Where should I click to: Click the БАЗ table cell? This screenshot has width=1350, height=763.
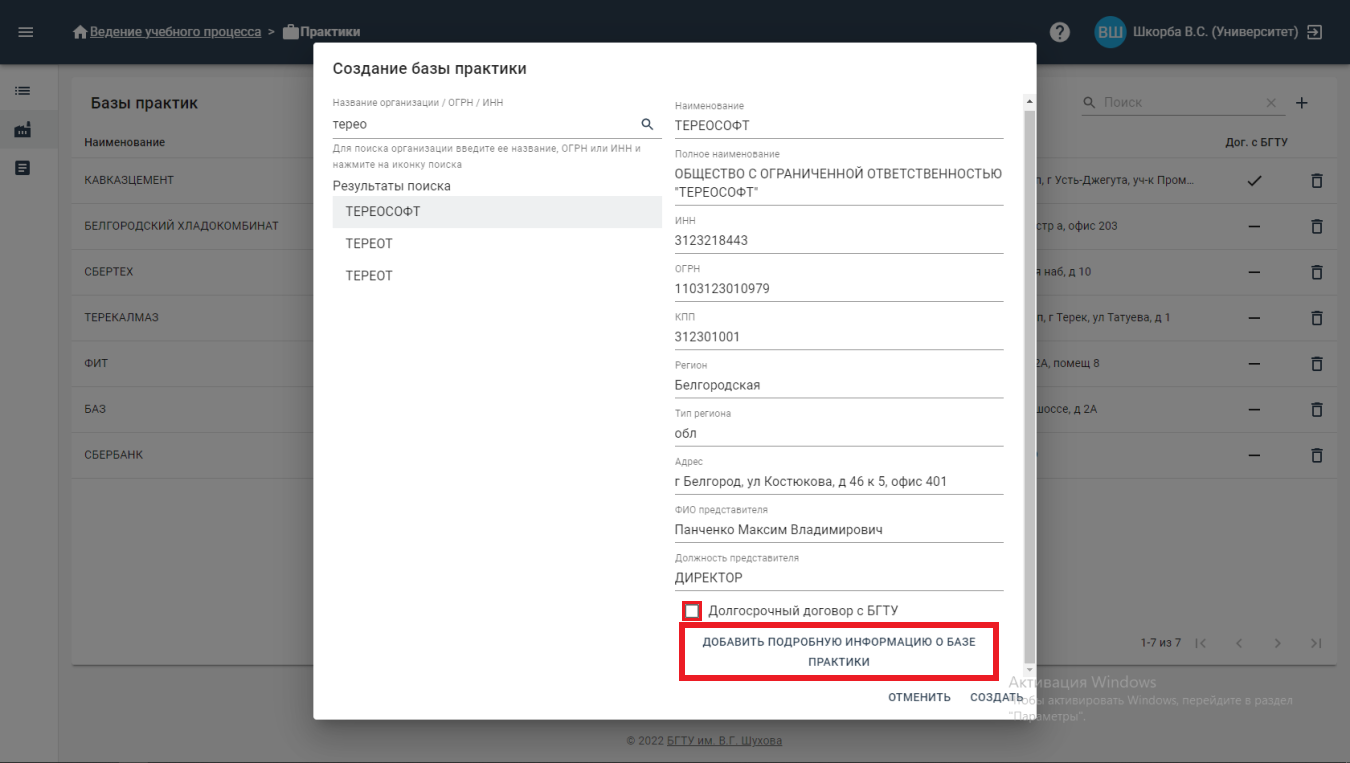pos(95,409)
